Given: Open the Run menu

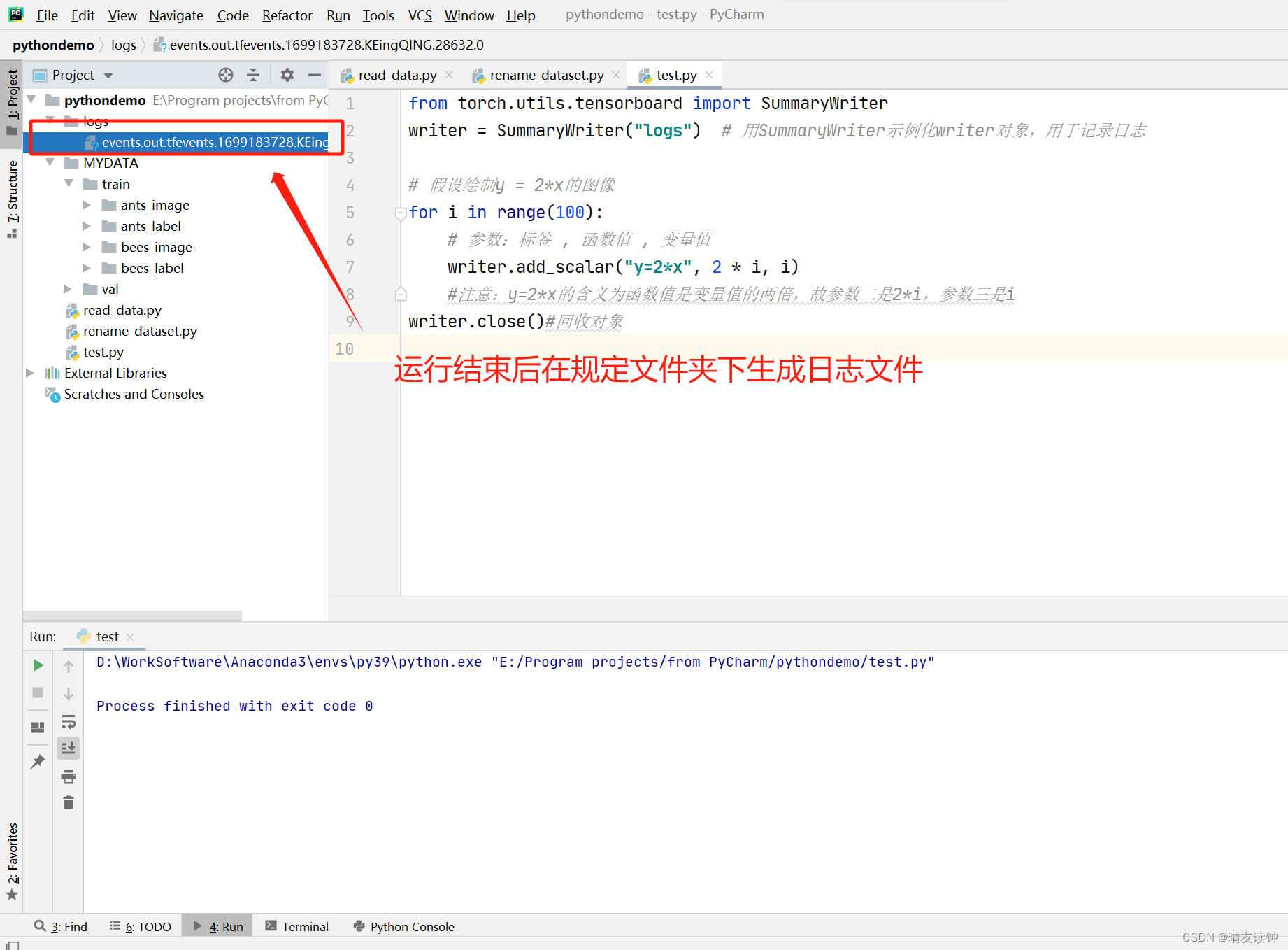Looking at the screenshot, I should point(338,15).
